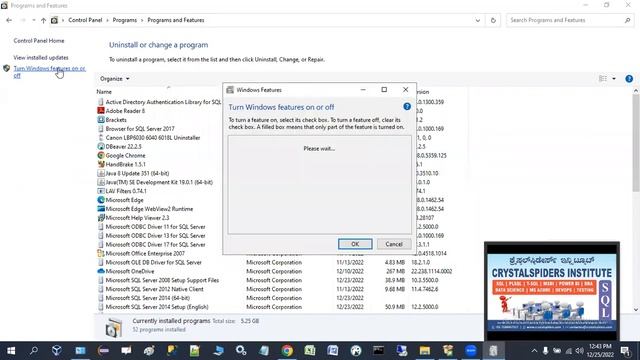Change view layout icon in toolbar
The width and height of the screenshot is (640, 360).
pos(603,79)
